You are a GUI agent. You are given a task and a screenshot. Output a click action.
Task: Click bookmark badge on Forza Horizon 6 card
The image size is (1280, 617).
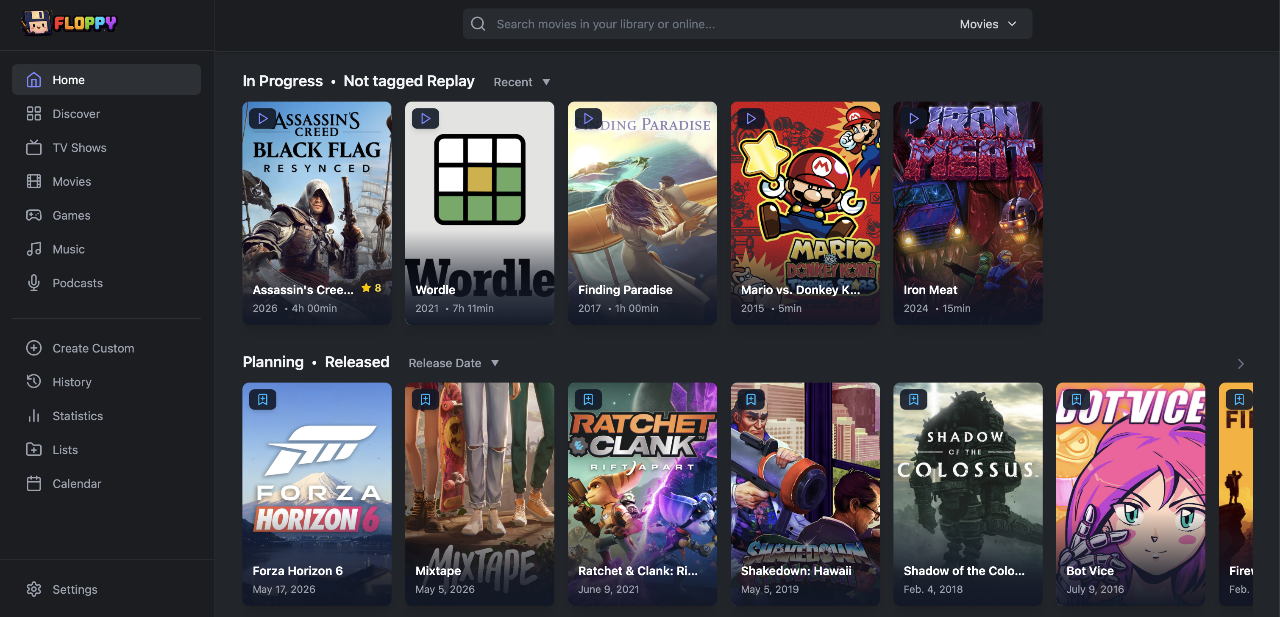point(262,400)
